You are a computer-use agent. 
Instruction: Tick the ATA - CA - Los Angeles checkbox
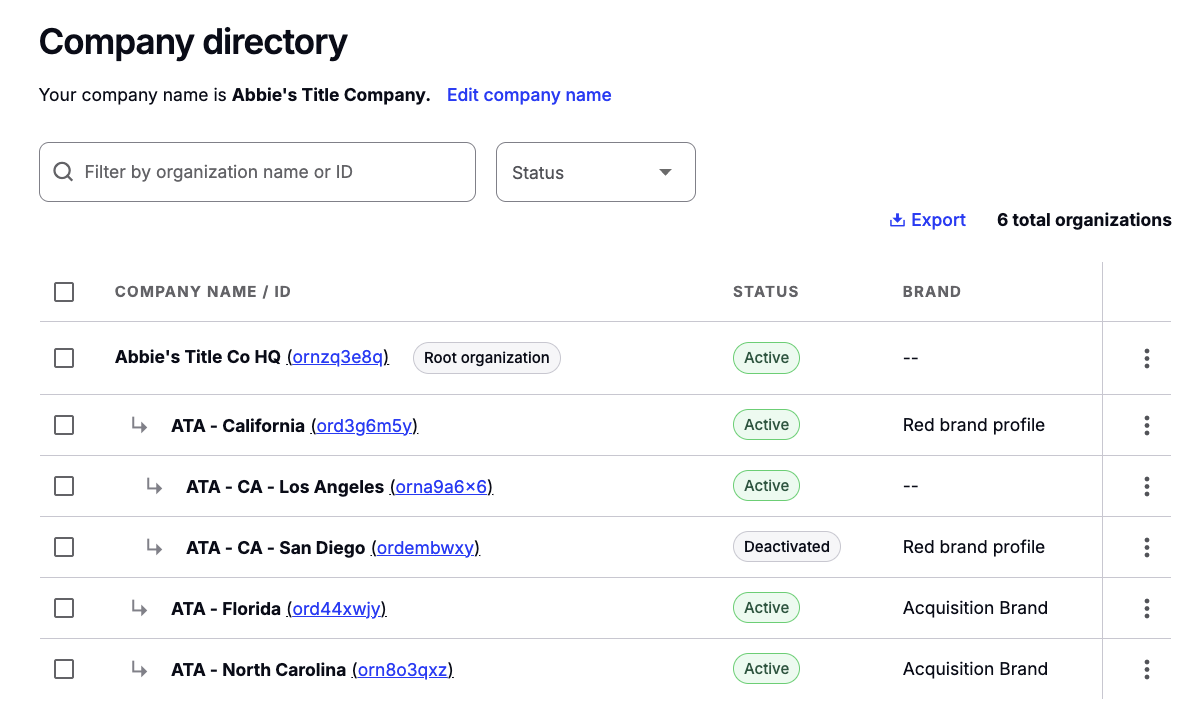64,486
